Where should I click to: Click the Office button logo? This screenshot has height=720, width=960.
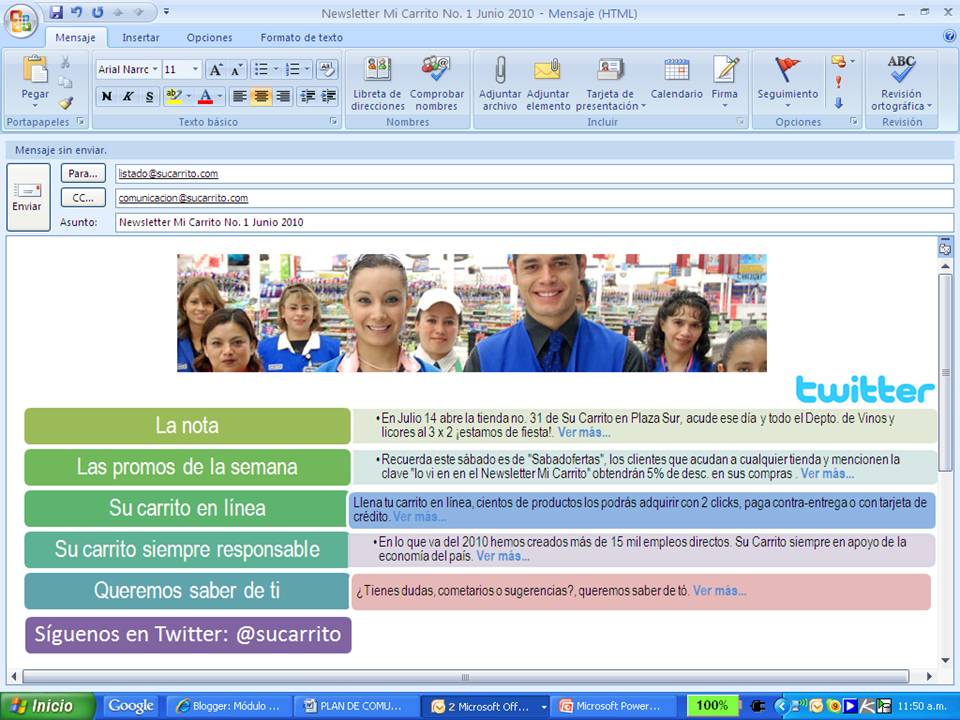21,21
